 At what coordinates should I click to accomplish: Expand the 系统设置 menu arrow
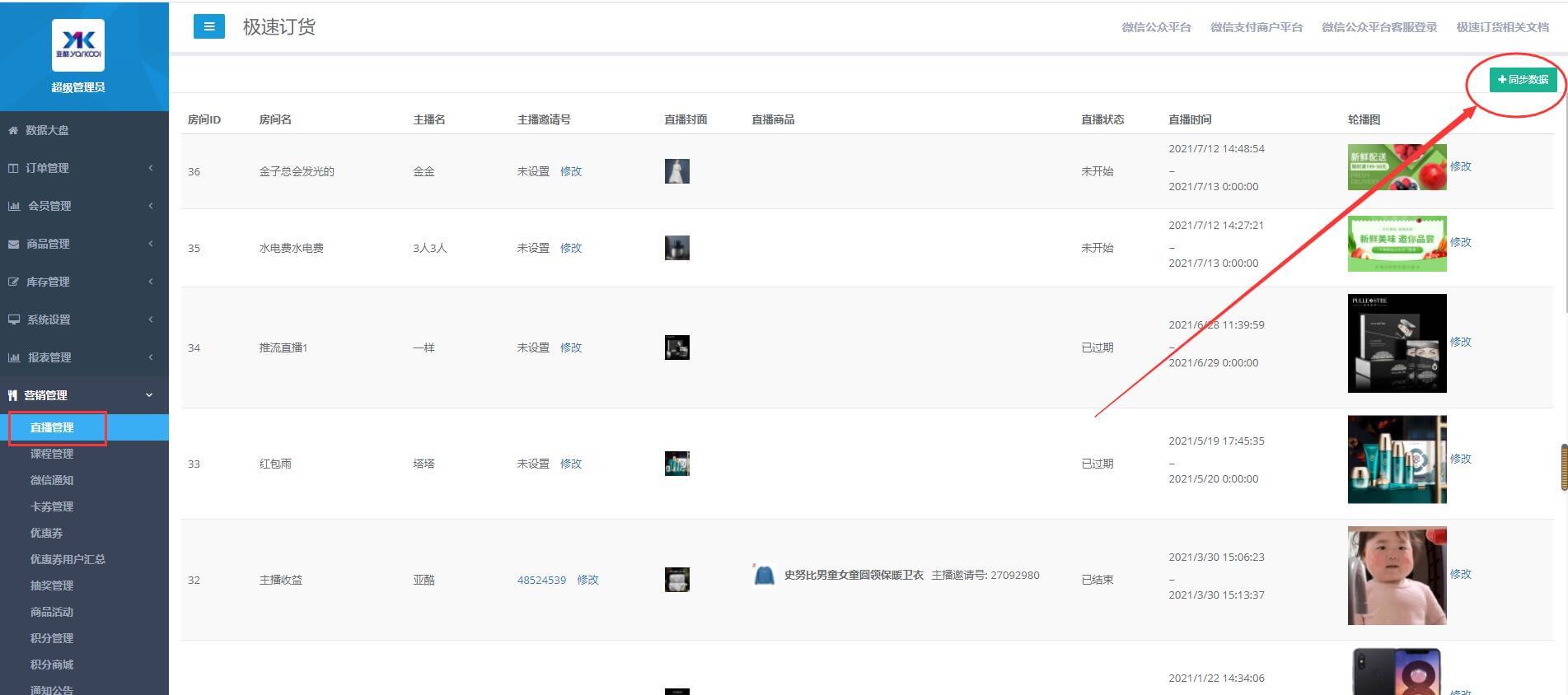[151, 320]
